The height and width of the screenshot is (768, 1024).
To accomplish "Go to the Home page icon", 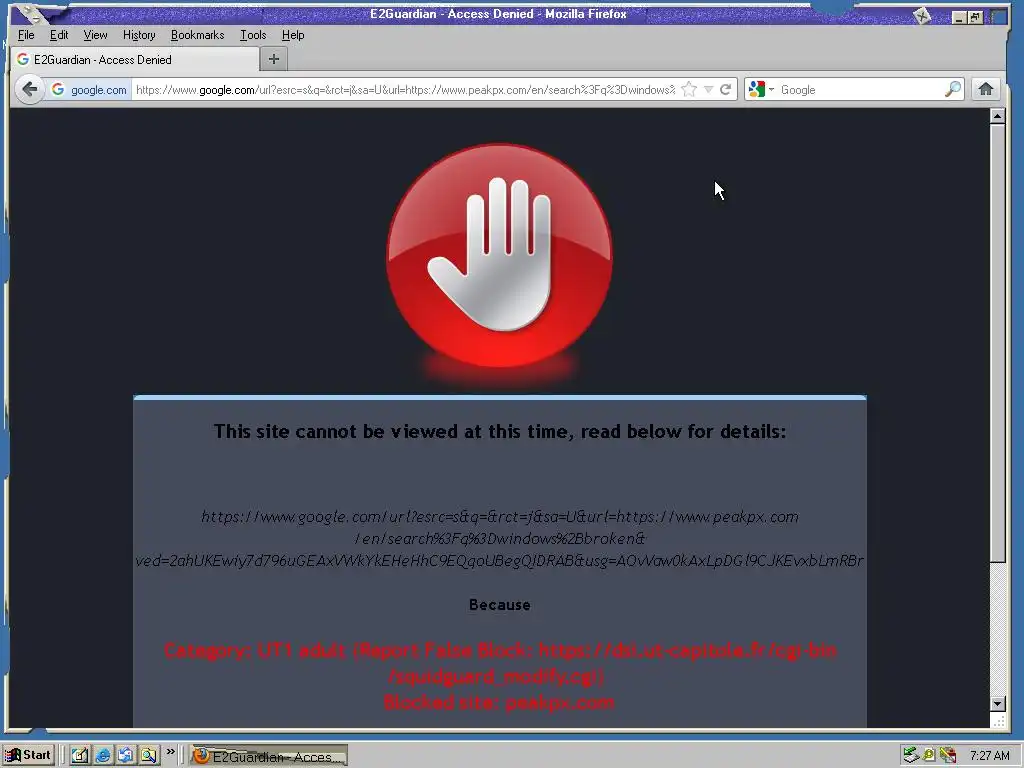I will [x=986, y=89].
